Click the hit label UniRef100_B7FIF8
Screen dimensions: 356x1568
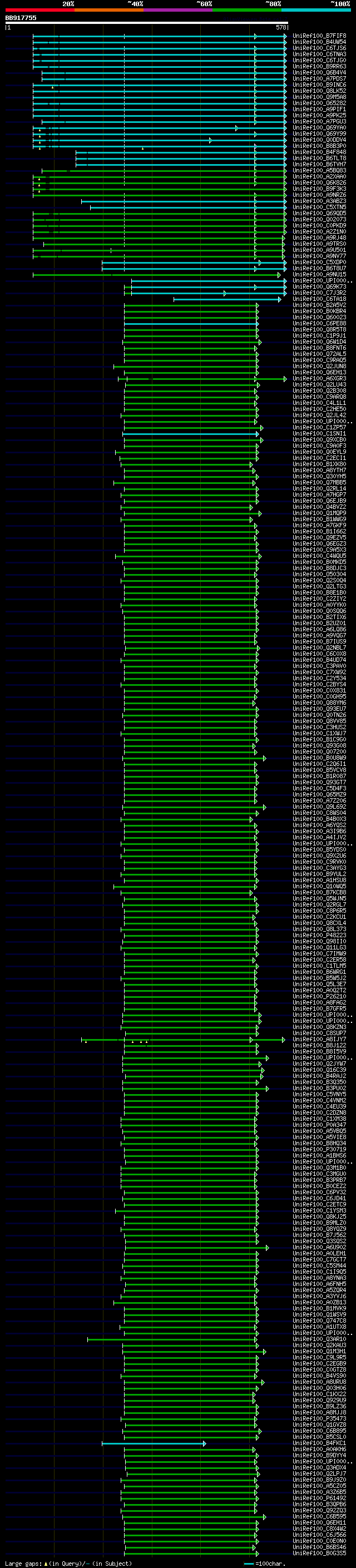click(319, 36)
